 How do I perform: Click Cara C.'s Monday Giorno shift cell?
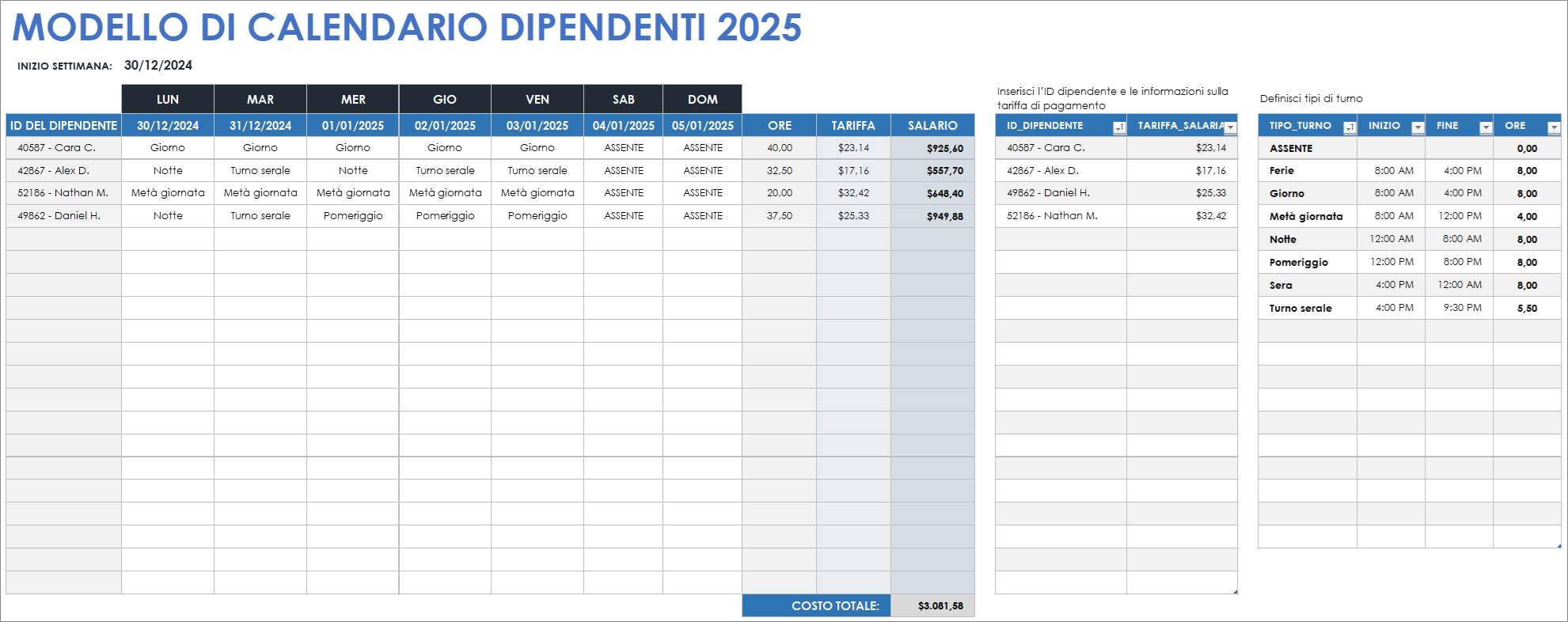[168, 148]
